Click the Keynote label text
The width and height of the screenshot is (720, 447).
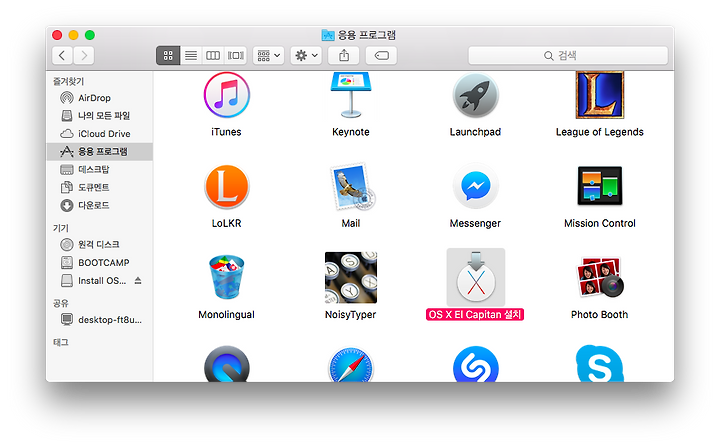(351, 132)
